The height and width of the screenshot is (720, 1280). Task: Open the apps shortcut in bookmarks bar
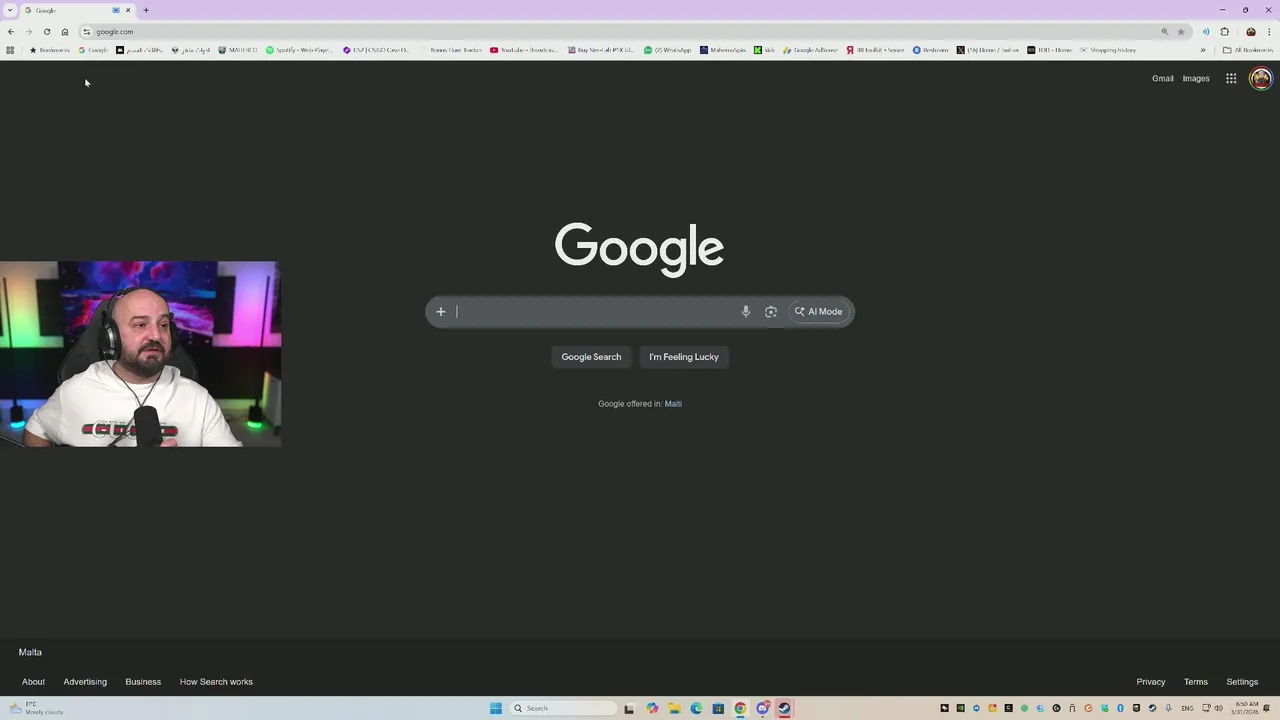[10, 50]
